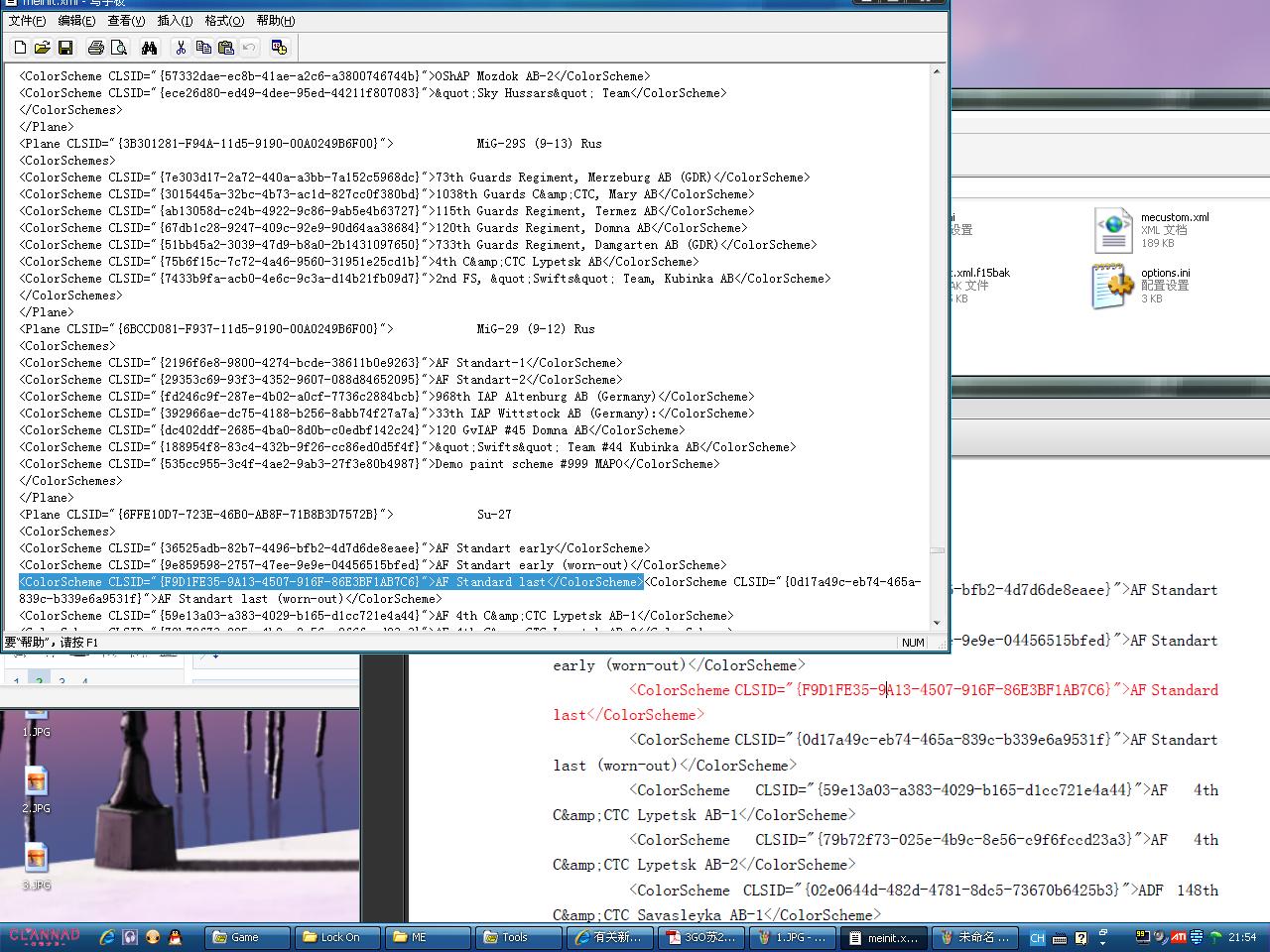The image size is (1270, 952).
Task: Switch to the 有关新... browser taskbar button
Action: pyautogui.click(x=608, y=937)
